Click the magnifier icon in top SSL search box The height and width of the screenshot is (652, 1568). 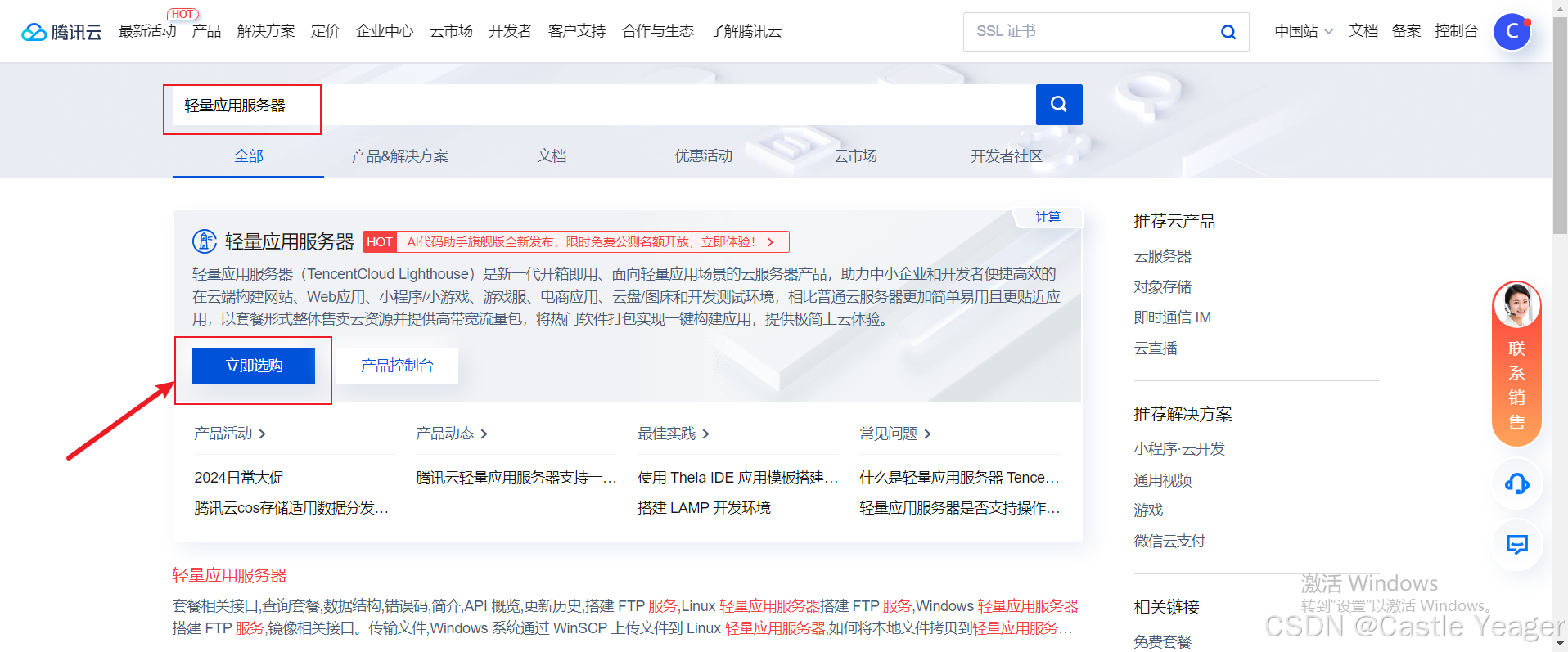[1228, 32]
